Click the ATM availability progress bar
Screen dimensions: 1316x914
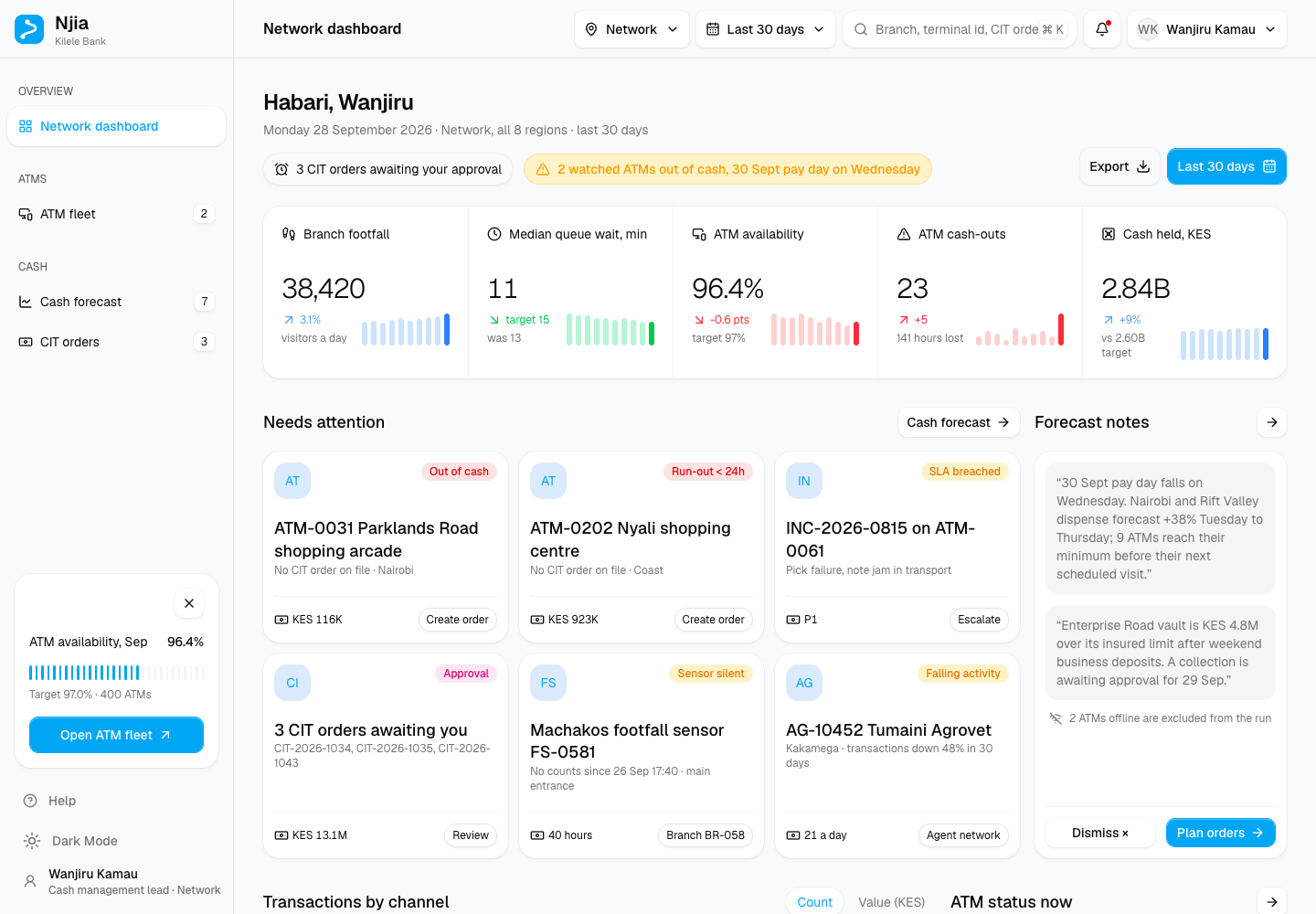point(116,673)
